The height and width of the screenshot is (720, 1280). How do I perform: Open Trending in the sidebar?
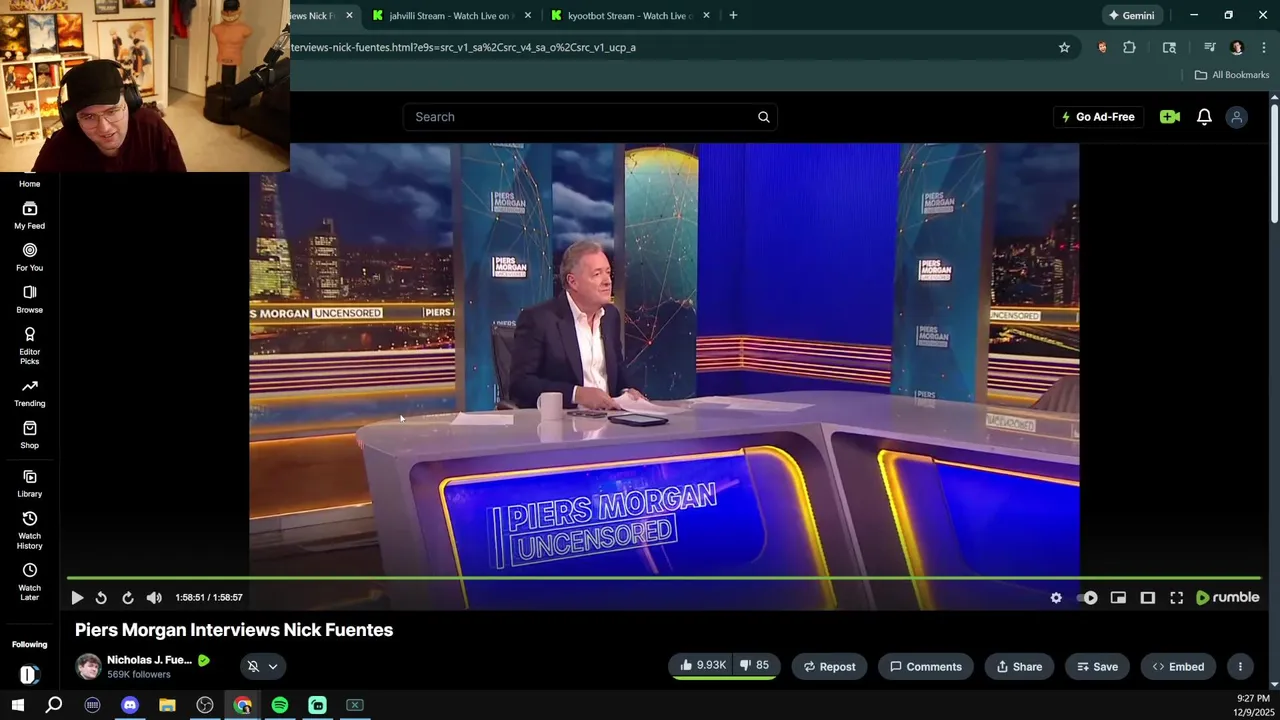30,393
